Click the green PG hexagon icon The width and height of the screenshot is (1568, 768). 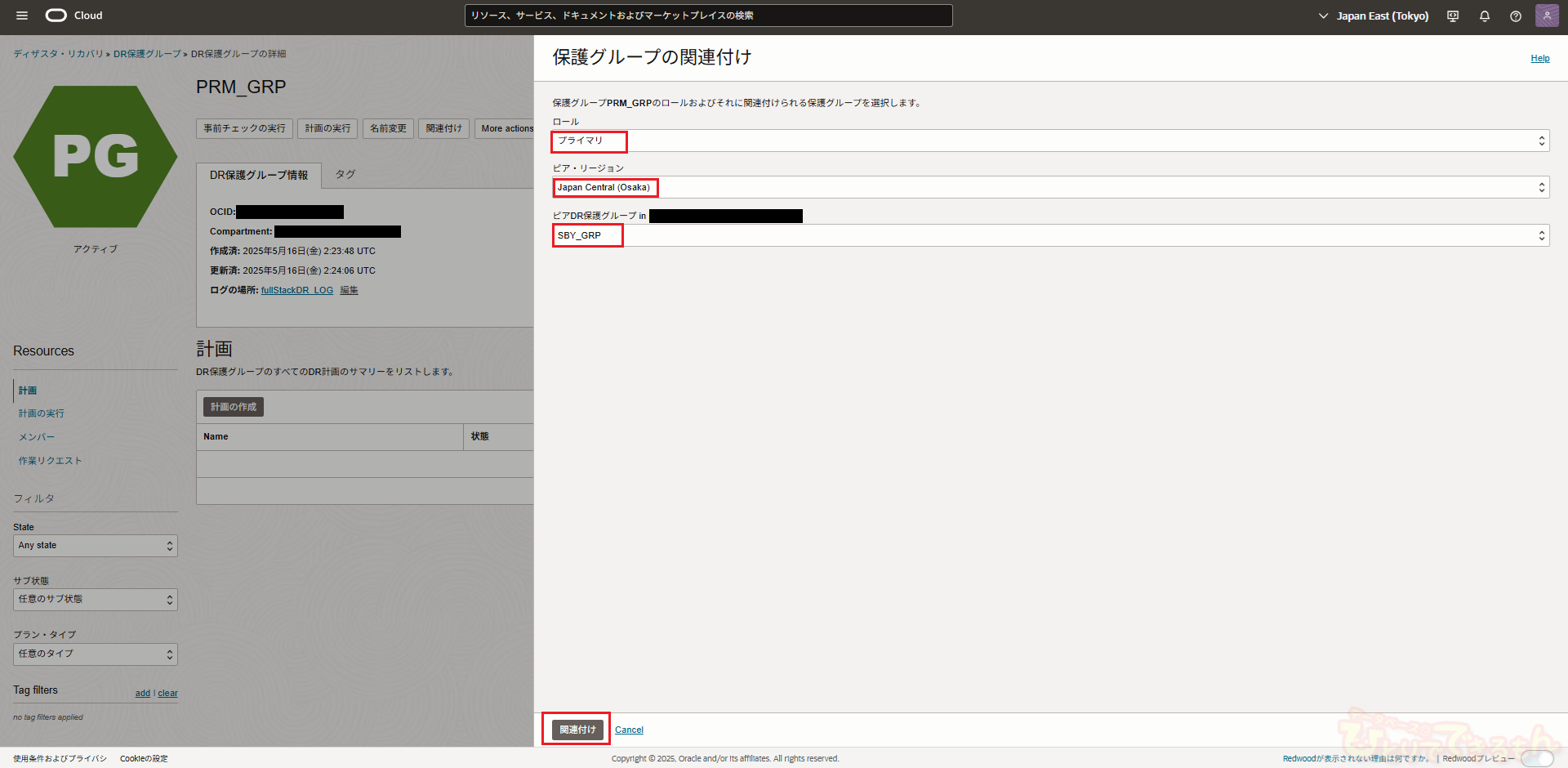96,157
